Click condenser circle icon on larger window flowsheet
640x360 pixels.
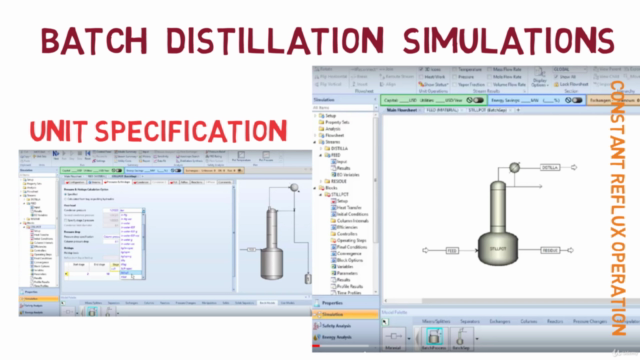pos(515,167)
